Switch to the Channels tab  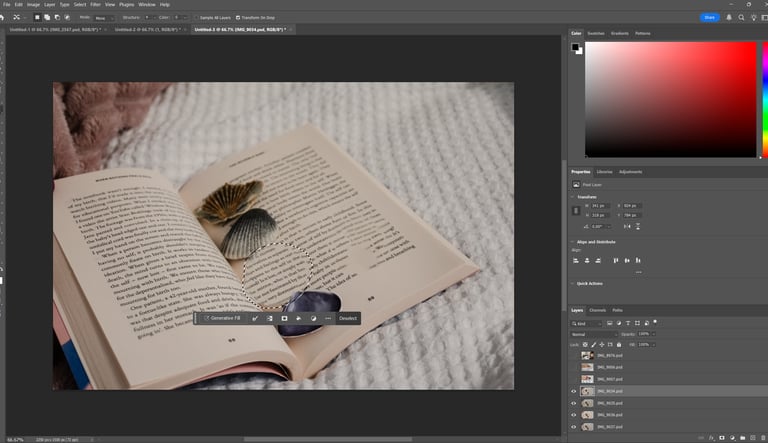597,310
